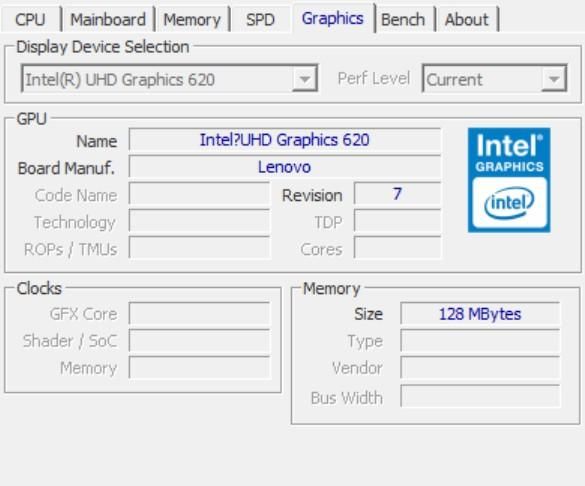Screen dimensions: 585x486
Task: Select the Graphics tab
Action: (333, 18)
